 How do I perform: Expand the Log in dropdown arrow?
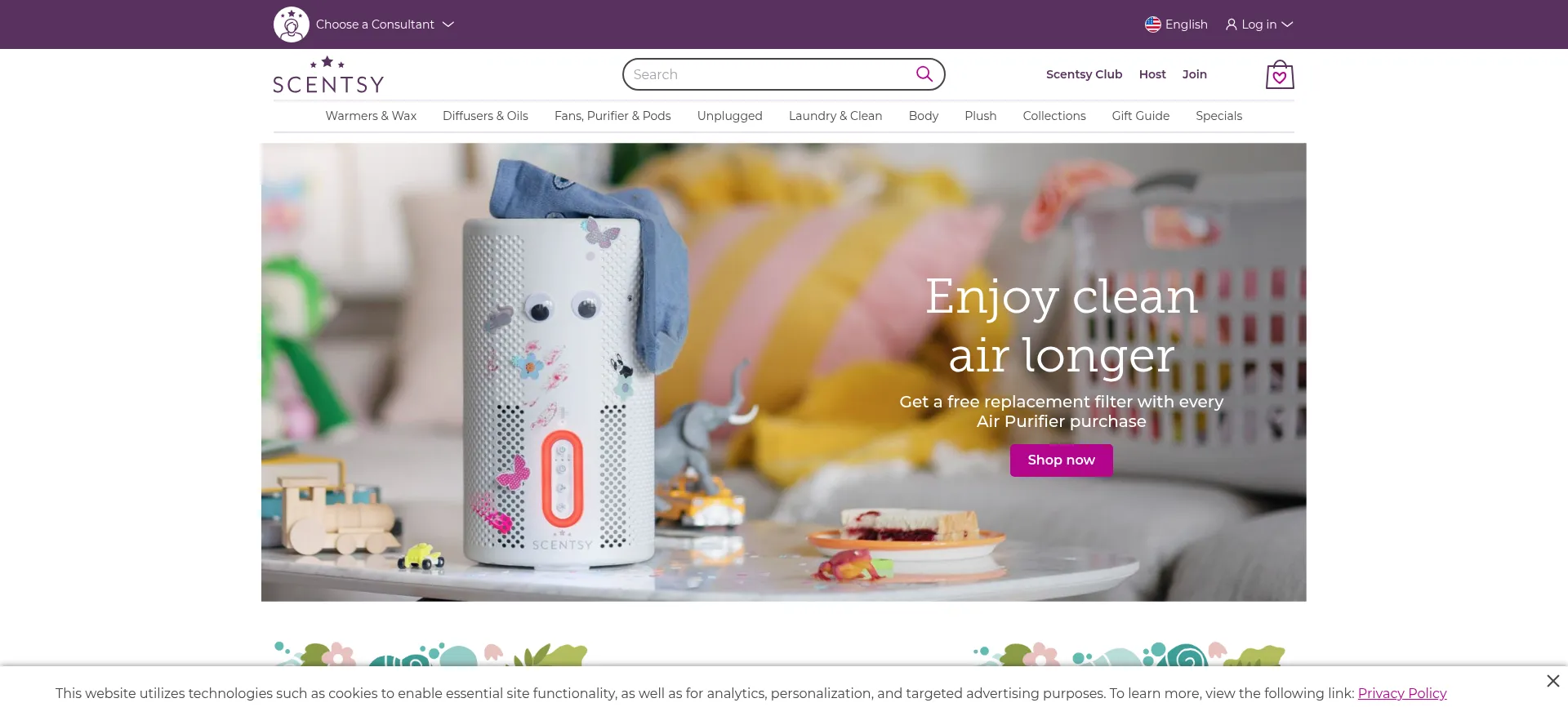(x=1287, y=24)
